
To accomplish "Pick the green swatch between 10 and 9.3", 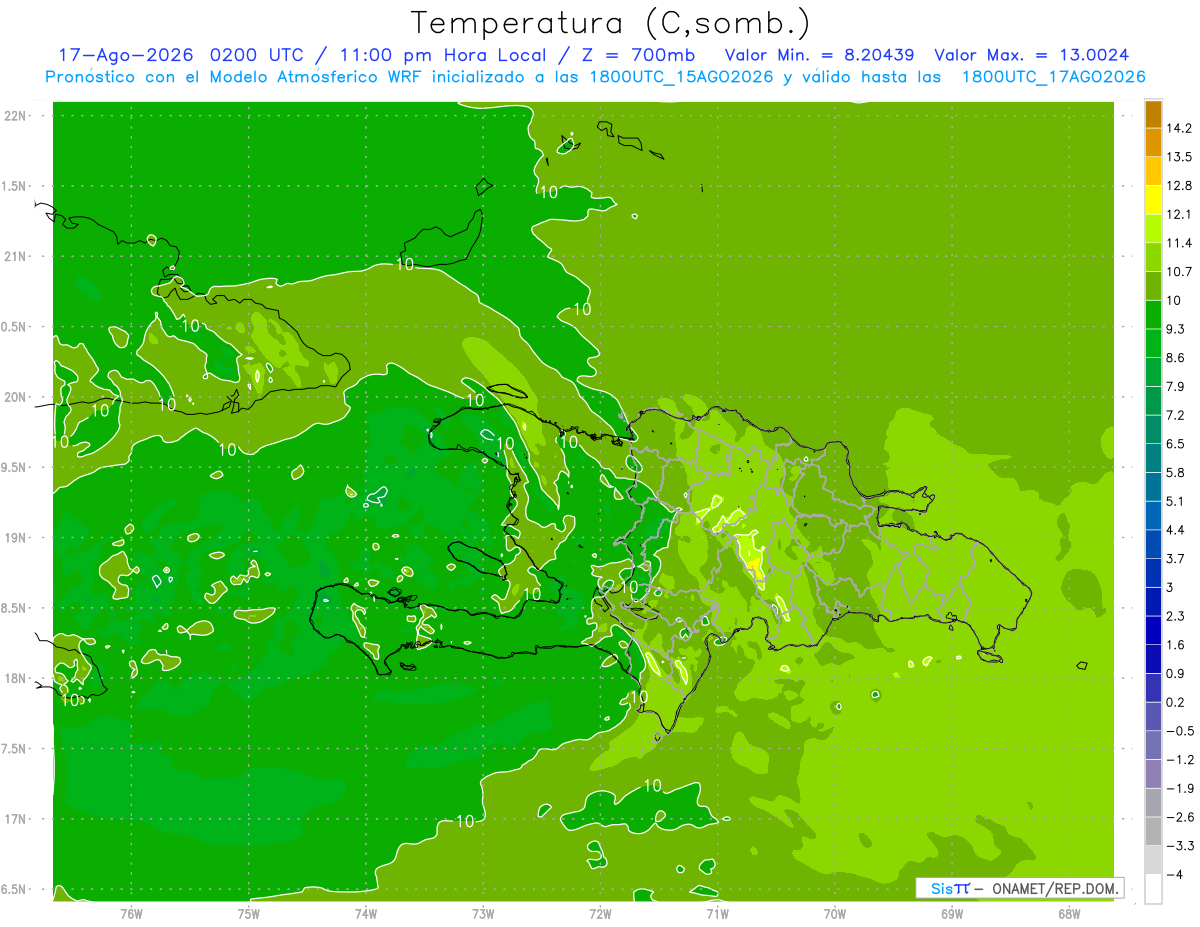I will point(1153,314).
